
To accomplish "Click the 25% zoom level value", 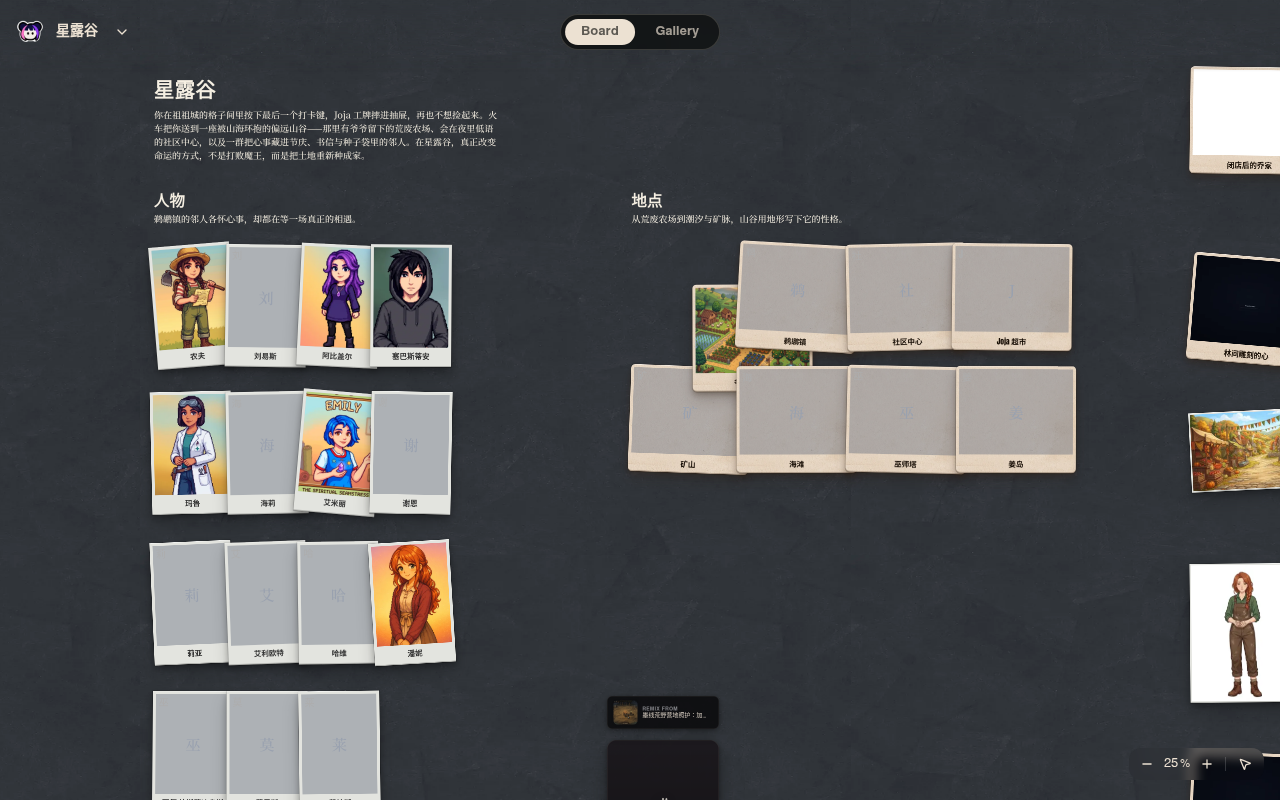I will coord(1177,764).
